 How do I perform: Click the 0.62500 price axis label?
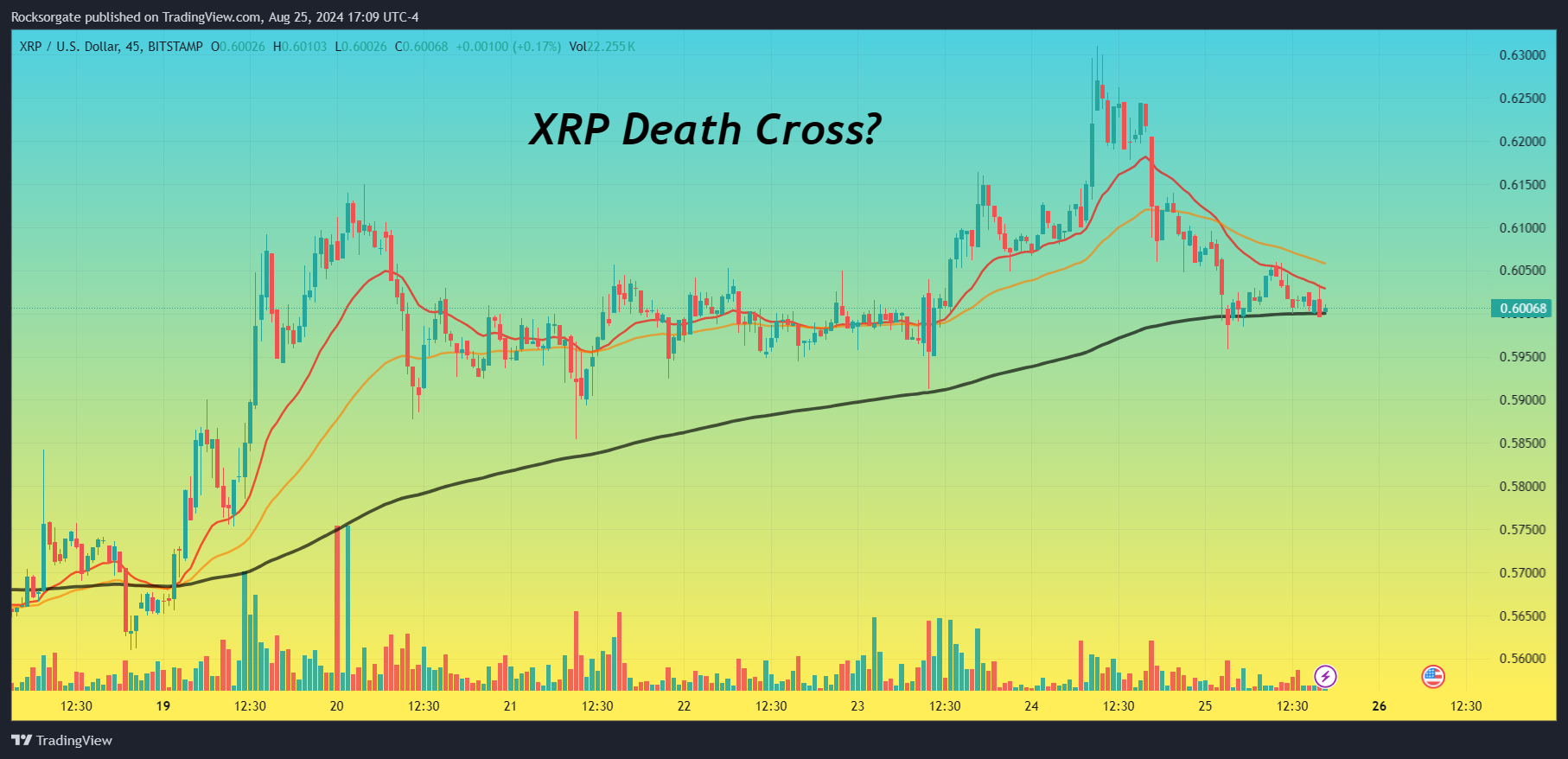pos(1522,99)
